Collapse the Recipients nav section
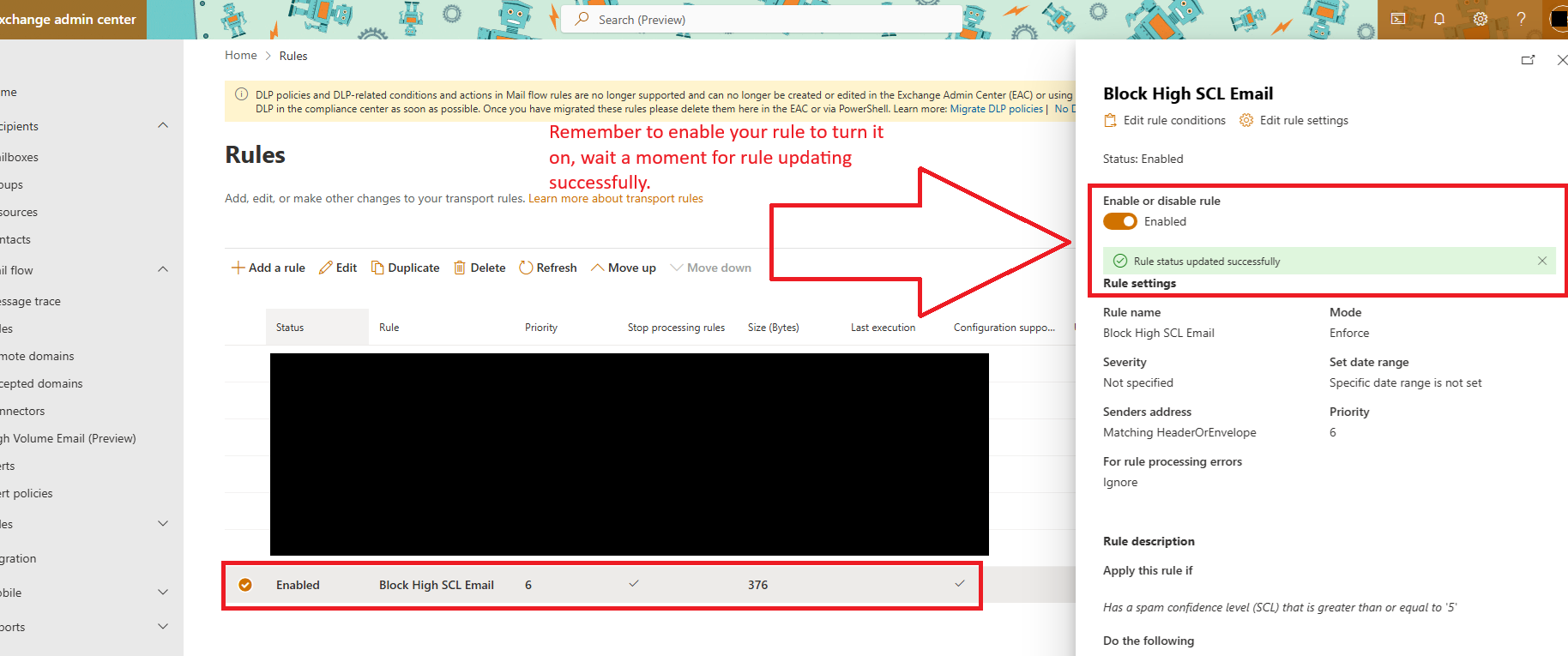1568x656 pixels. pyautogui.click(x=163, y=126)
